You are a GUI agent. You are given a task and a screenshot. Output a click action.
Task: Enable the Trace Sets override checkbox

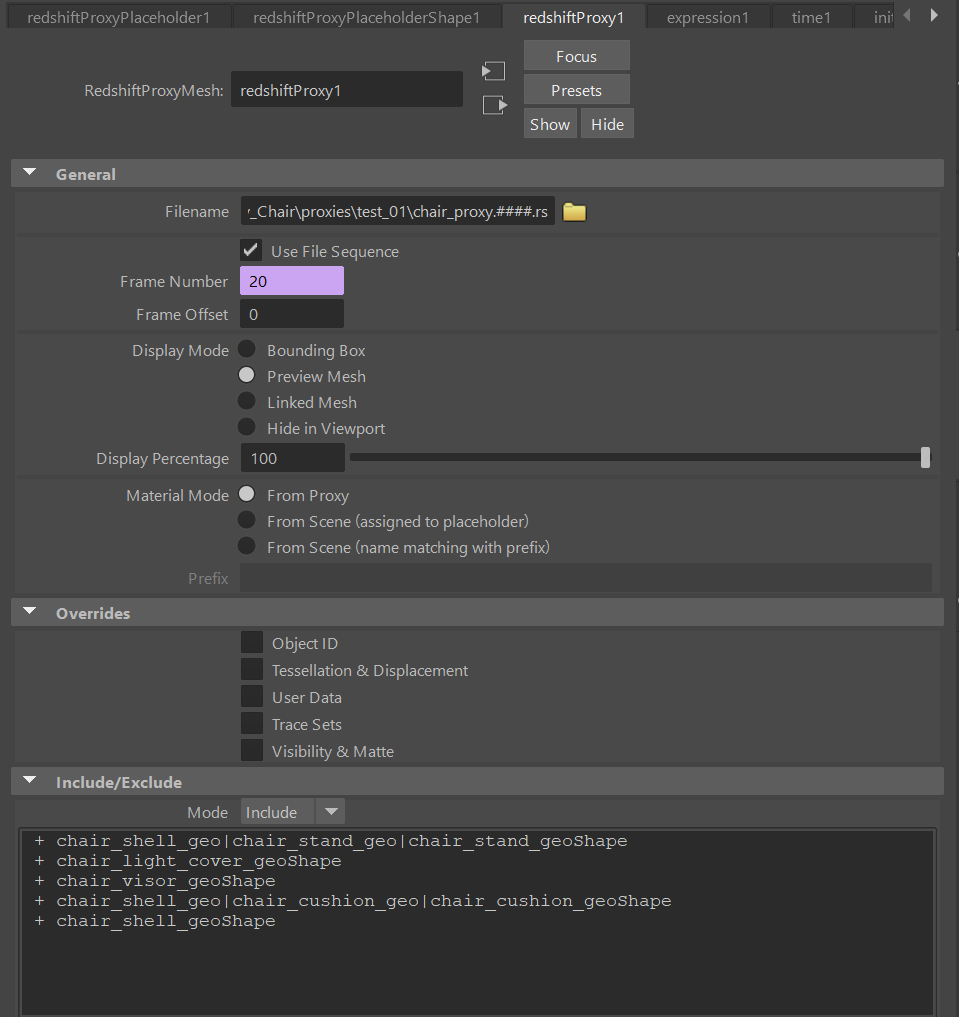tap(252, 724)
